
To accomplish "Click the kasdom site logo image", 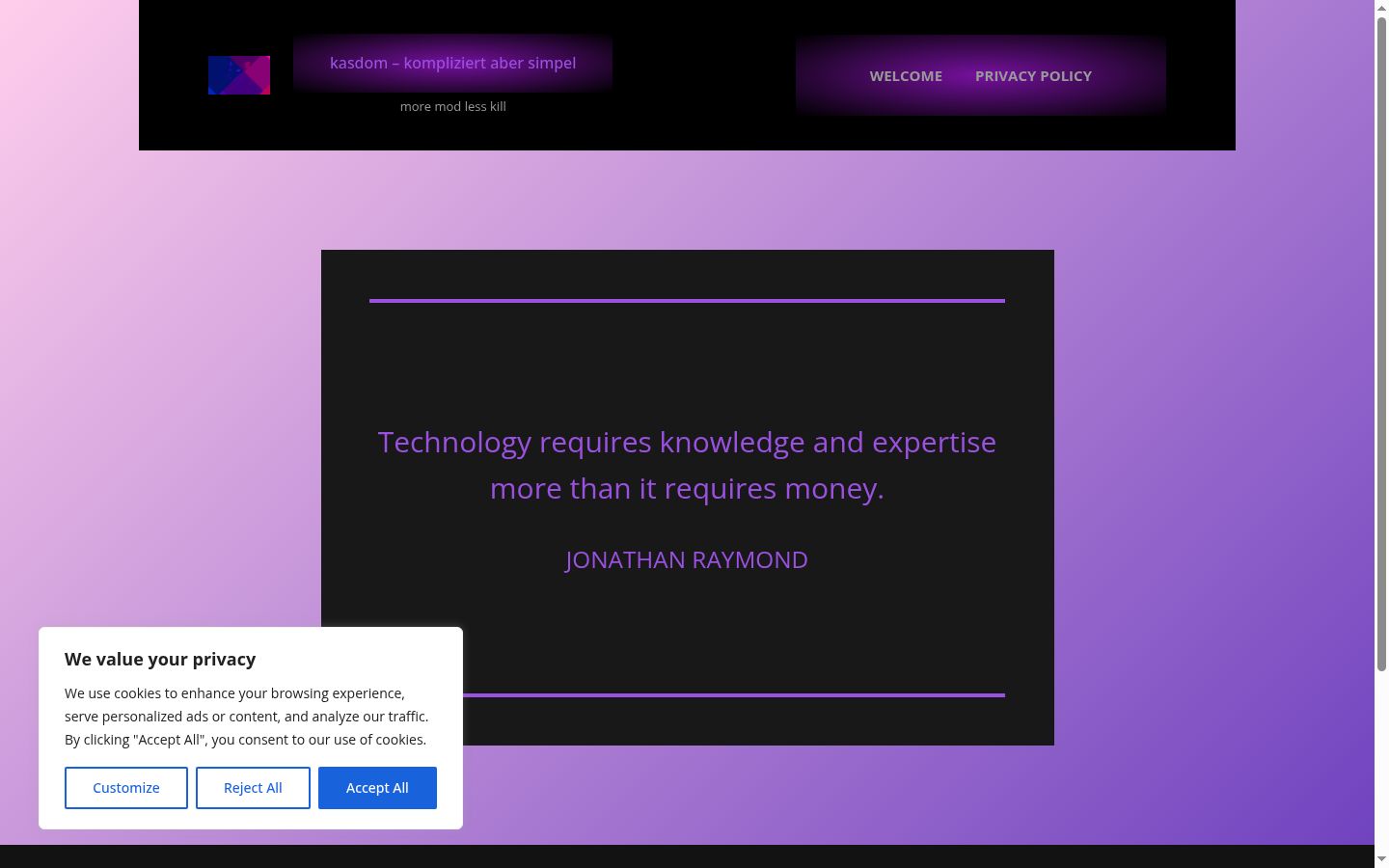I will pos(239,75).
